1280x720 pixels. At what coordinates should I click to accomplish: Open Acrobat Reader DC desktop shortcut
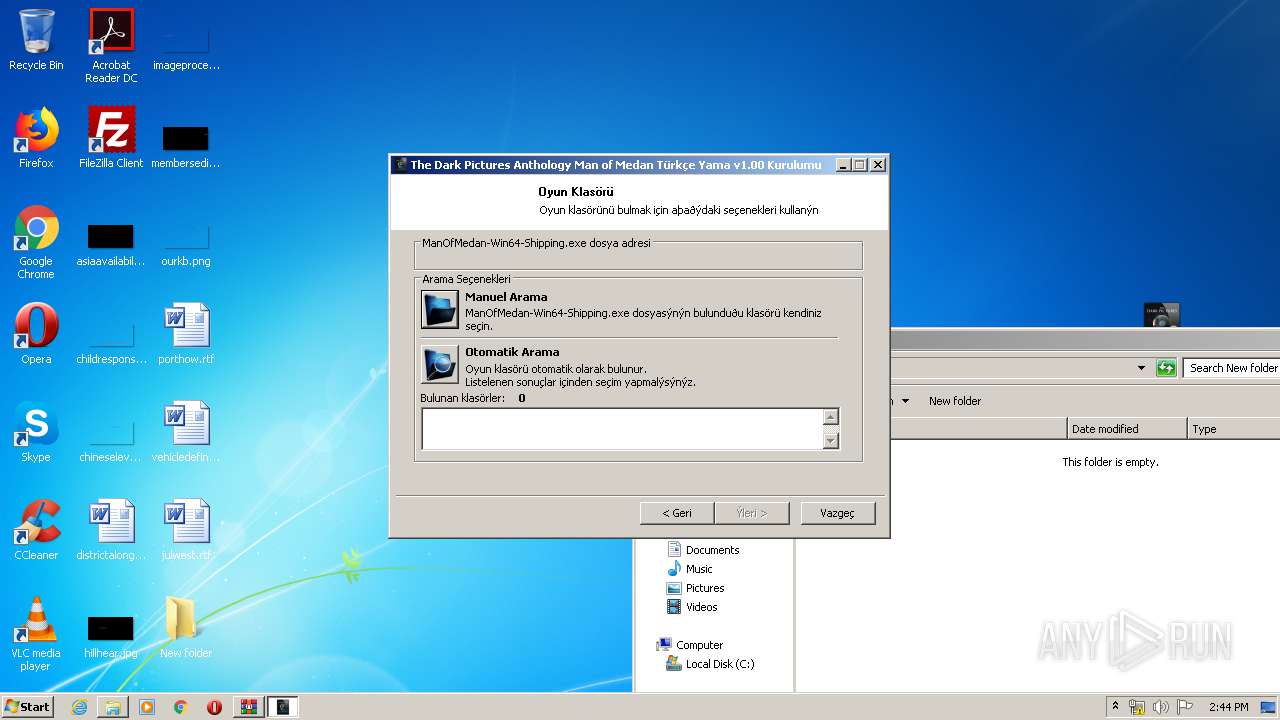point(111,47)
